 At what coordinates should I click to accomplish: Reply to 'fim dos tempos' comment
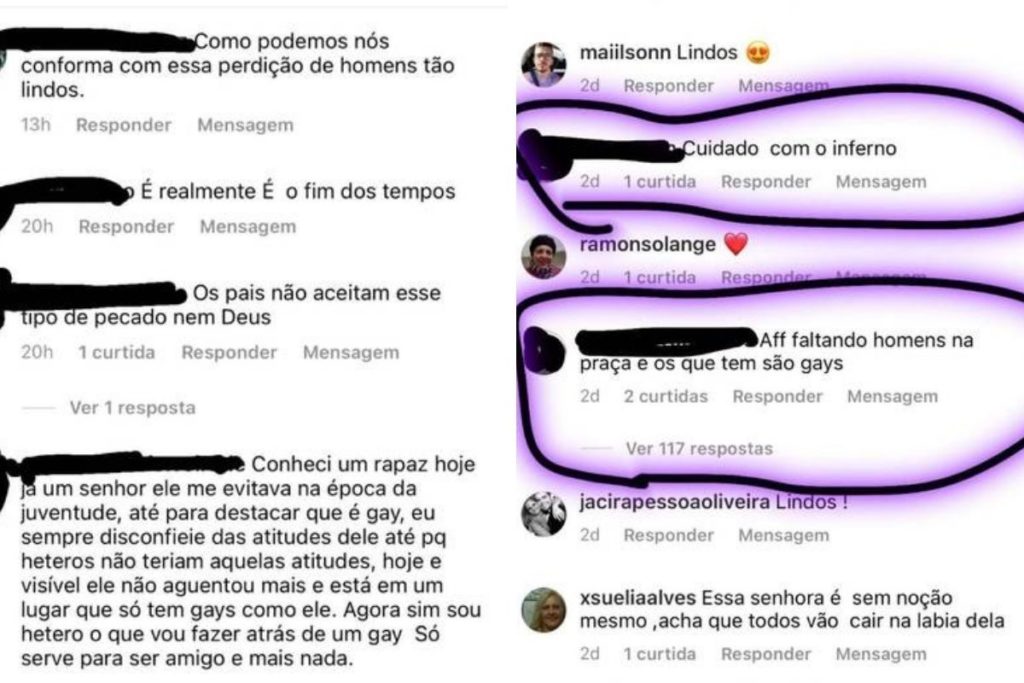pyautogui.click(x=126, y=227)
